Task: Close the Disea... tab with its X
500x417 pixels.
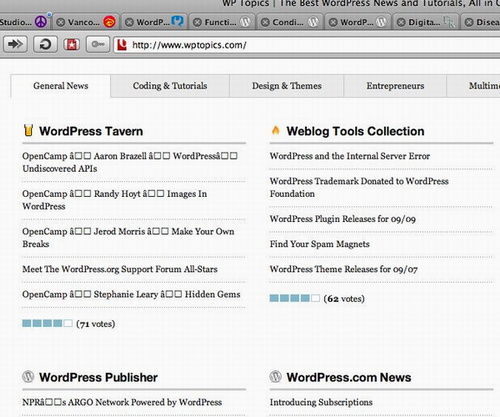Action: click(469, 22)
